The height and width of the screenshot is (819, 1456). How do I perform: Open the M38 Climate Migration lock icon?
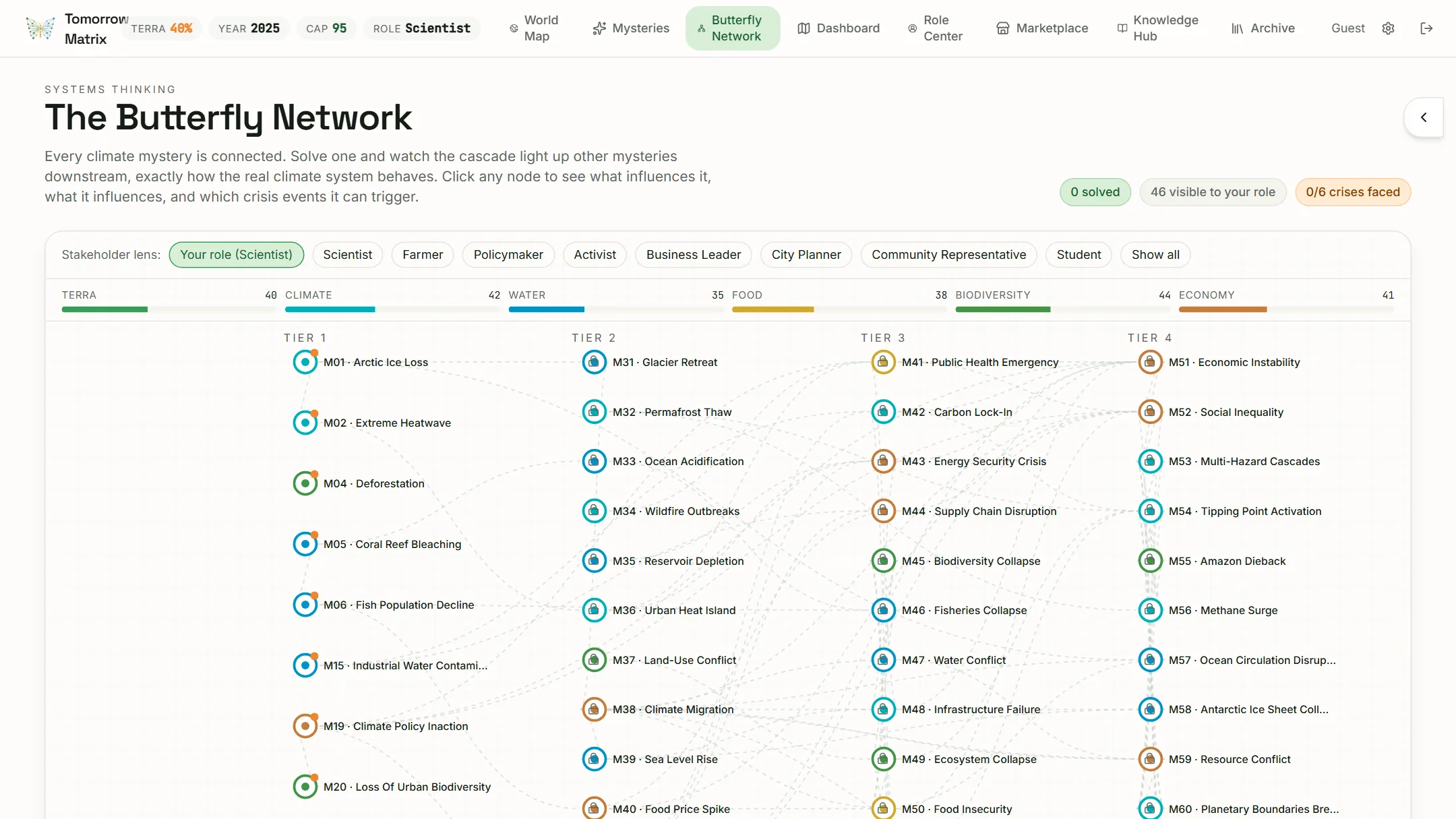[594, 709]
